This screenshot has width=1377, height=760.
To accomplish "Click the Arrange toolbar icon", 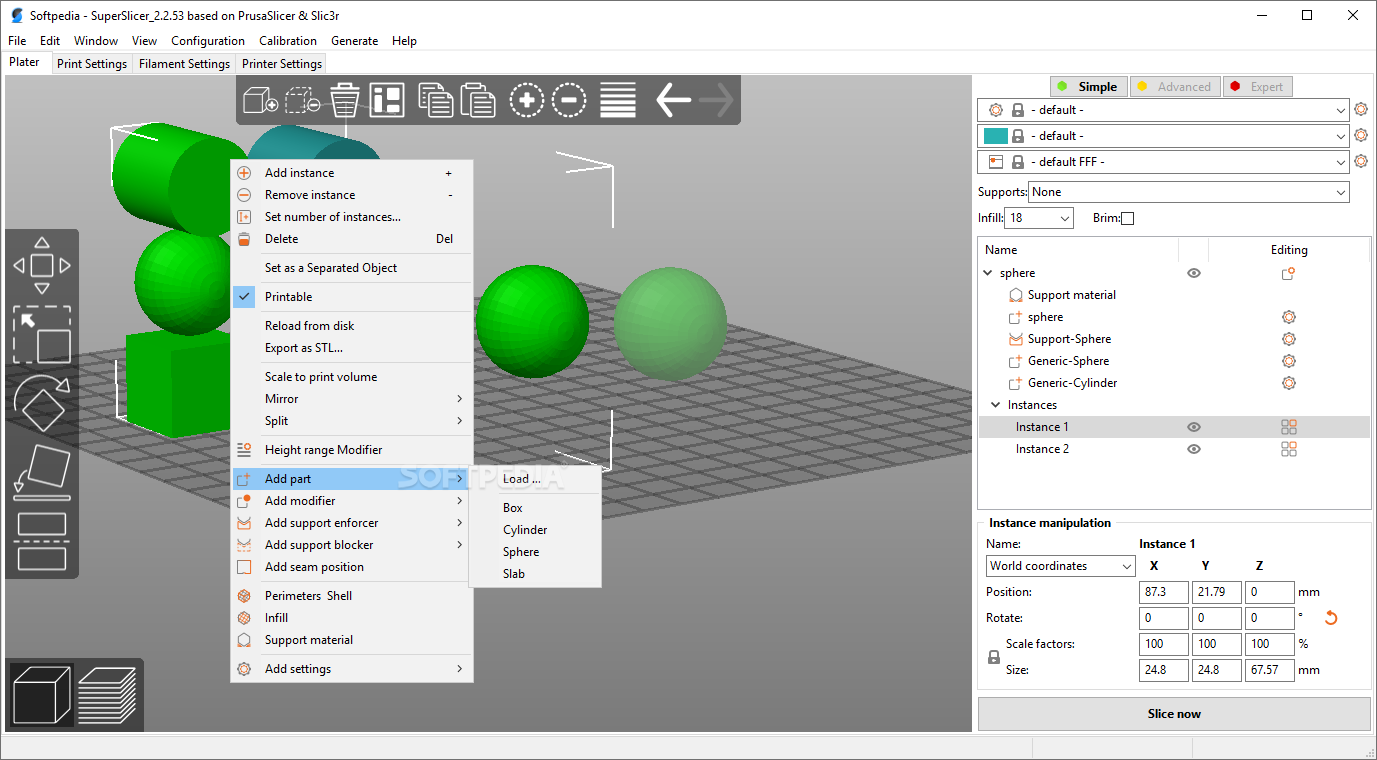I will [x=387, y=100].
